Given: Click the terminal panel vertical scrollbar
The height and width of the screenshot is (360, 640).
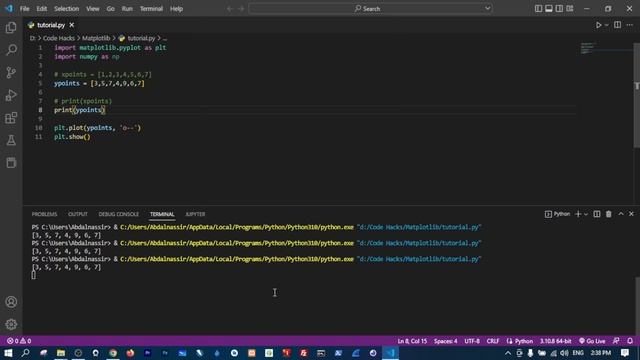Looking at the screenshot, I should pos(637,306).
